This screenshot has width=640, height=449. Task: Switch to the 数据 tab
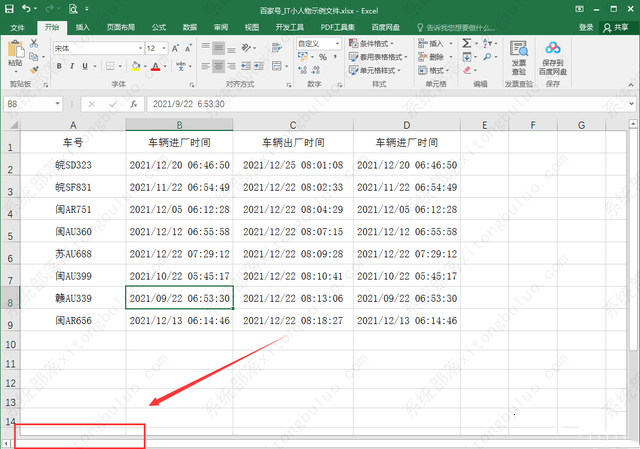[x=190, y=27]
